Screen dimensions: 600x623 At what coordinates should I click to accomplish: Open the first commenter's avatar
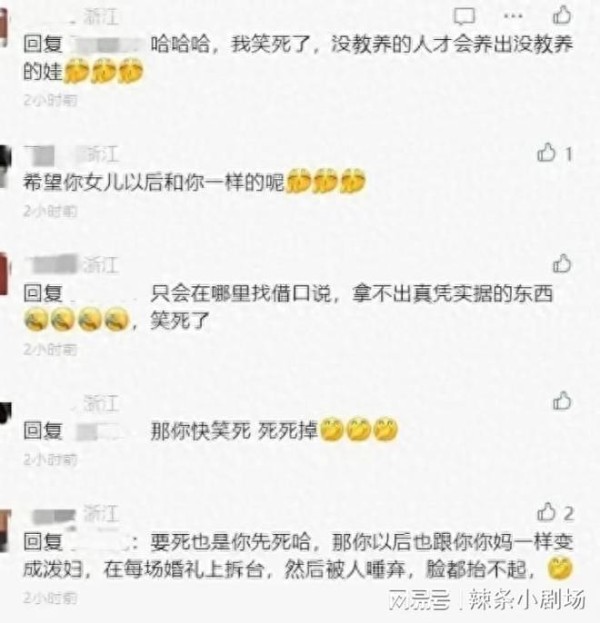coord(3,28)
